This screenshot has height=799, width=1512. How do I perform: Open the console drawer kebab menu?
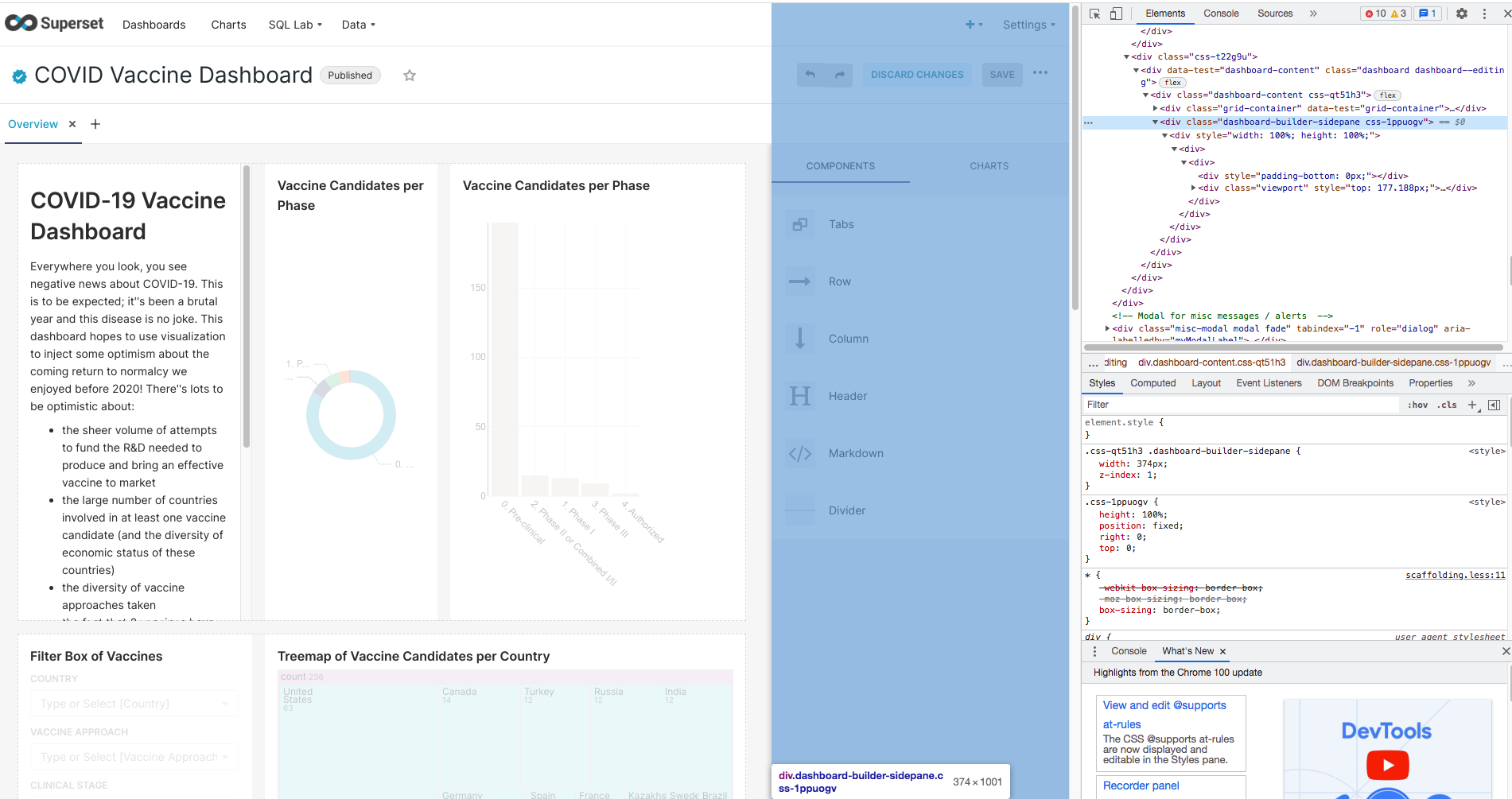pyautogui.click(x=1094, y=651)
